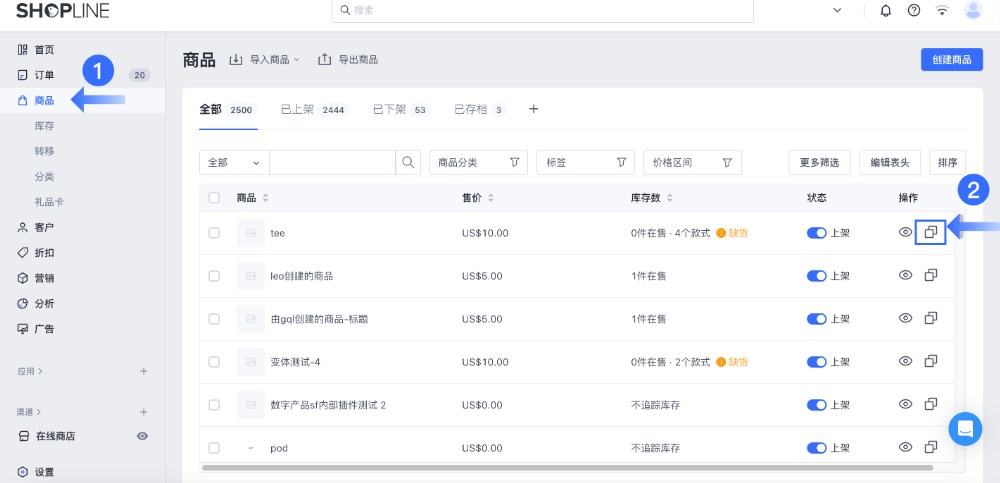Click the notification bell icon

(885, 10)
